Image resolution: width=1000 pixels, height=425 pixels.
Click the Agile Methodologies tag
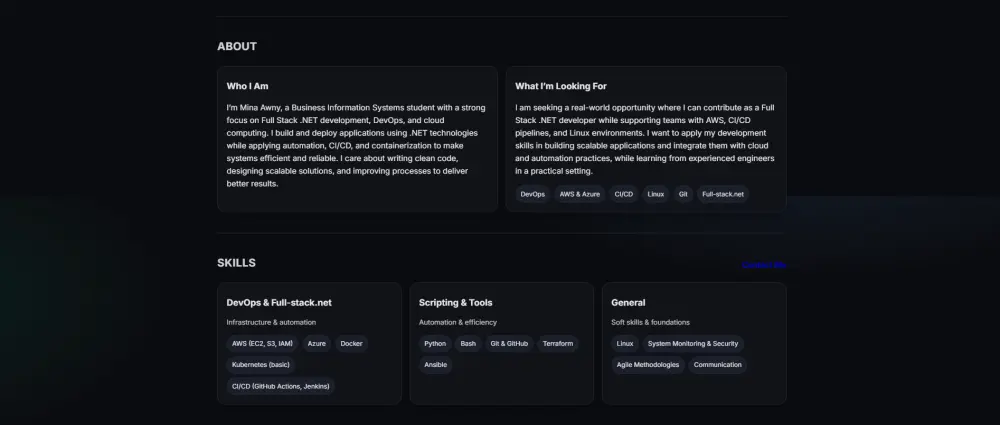click(x=648, y=365)
